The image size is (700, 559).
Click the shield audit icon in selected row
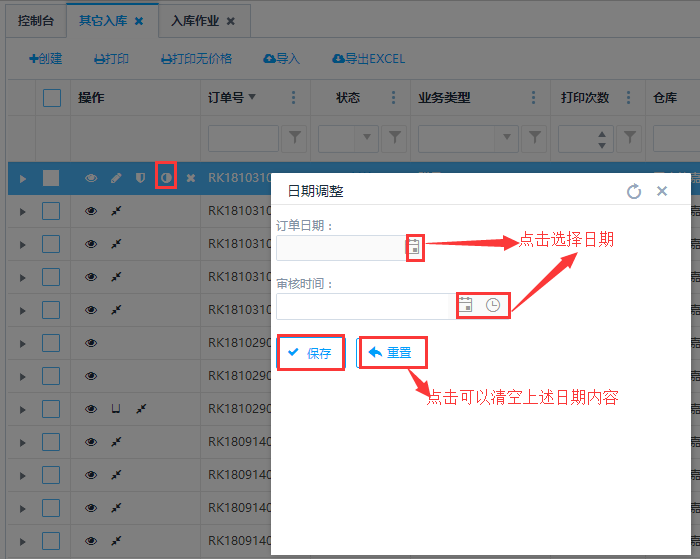click(140, 178)
